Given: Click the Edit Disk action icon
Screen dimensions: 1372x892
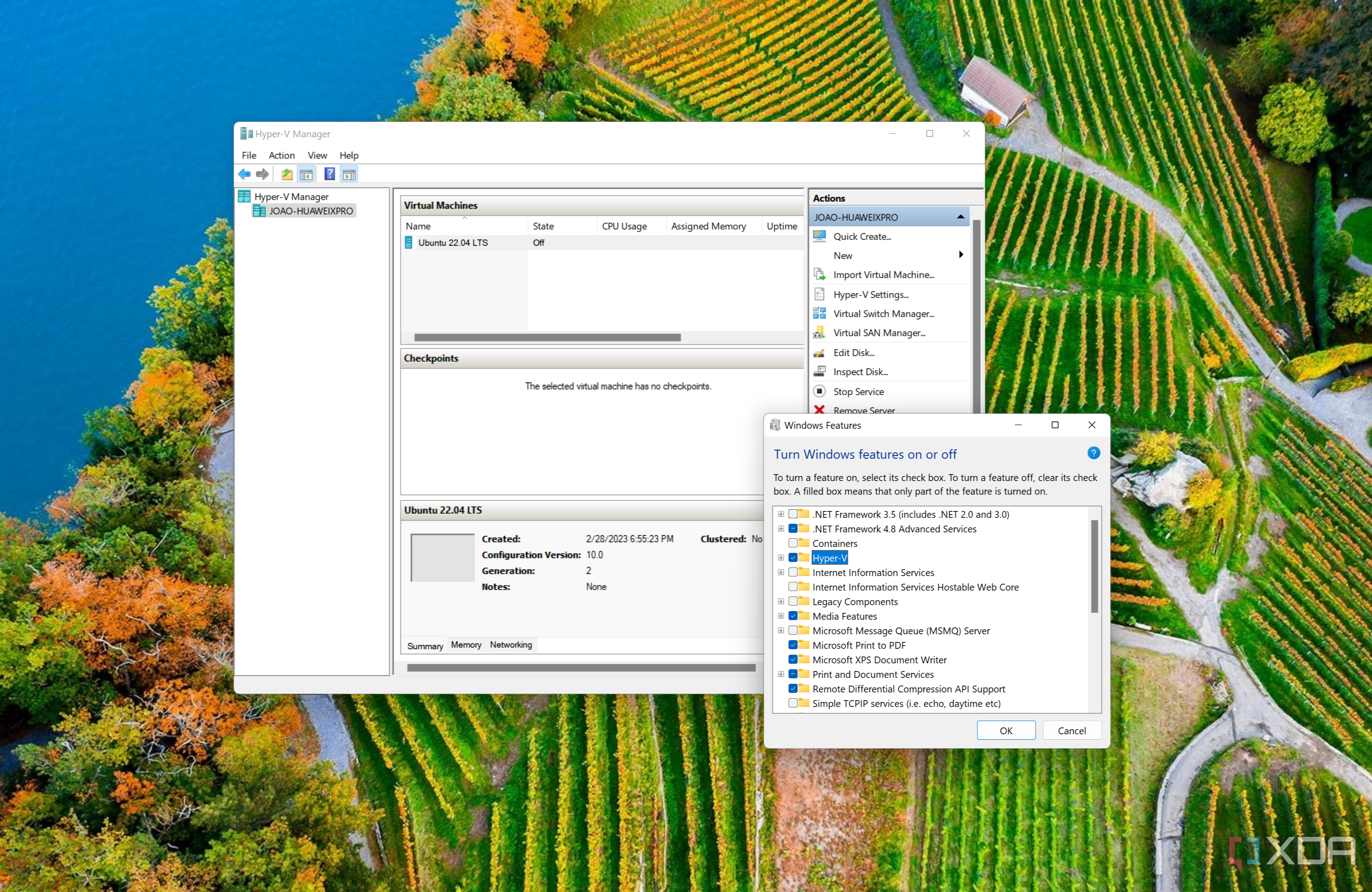Looking at the screenshot, I should pos(819,353).
